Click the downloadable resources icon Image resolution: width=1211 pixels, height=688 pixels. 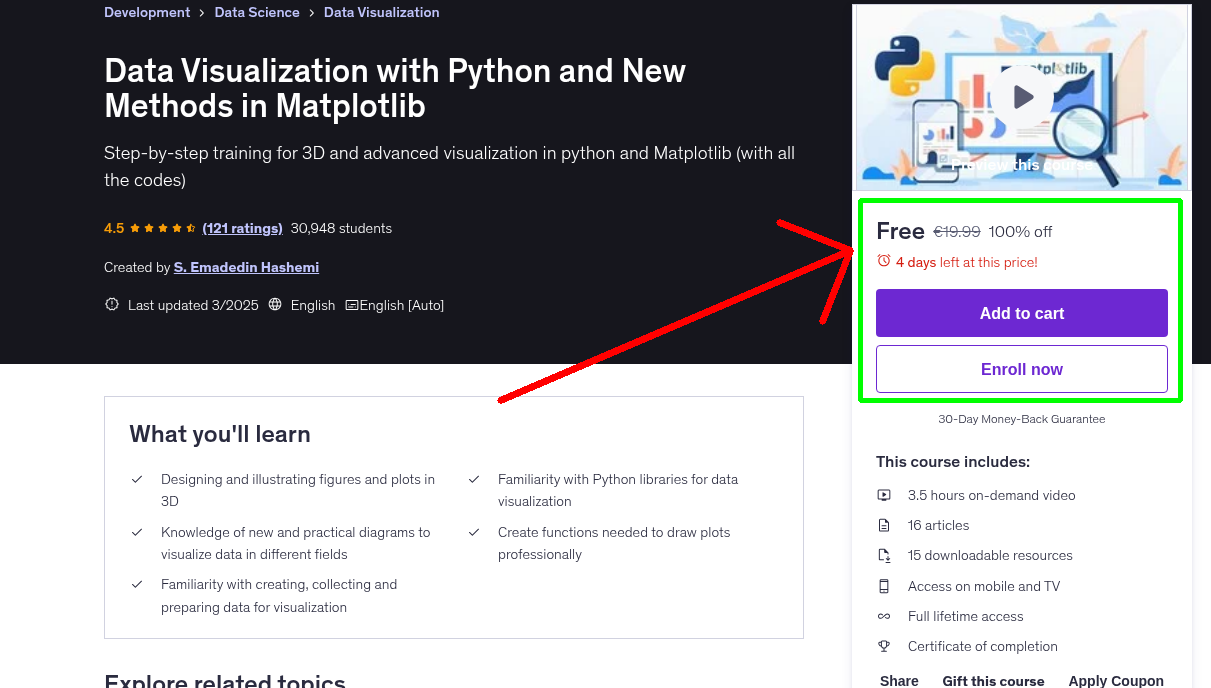(884, 555)
